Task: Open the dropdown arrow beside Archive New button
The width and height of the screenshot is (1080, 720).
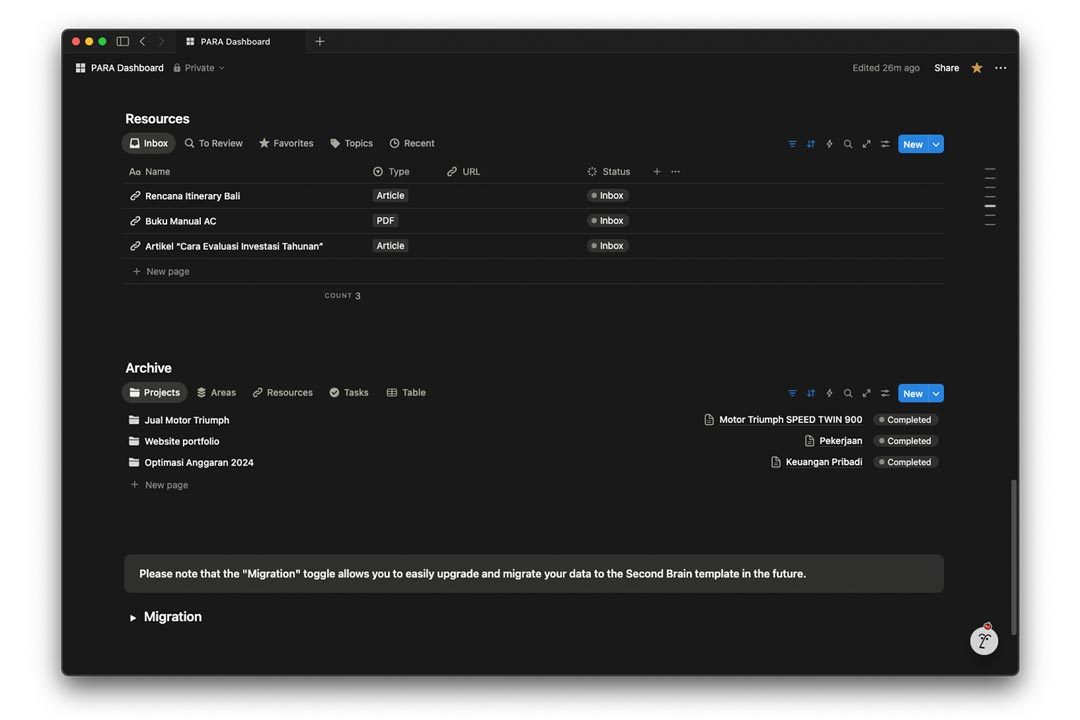Action: point(936,394)
